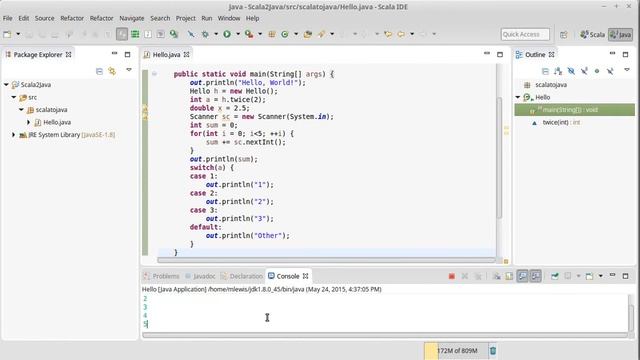Switch to the Scala perspective
Screen dimensions: 640x360
click(592, 35)
